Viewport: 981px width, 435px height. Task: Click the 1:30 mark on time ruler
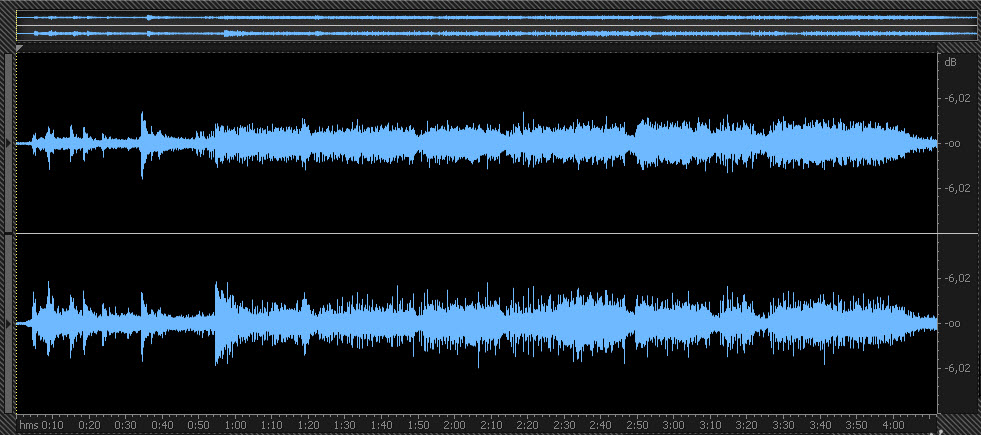point(345,425)
